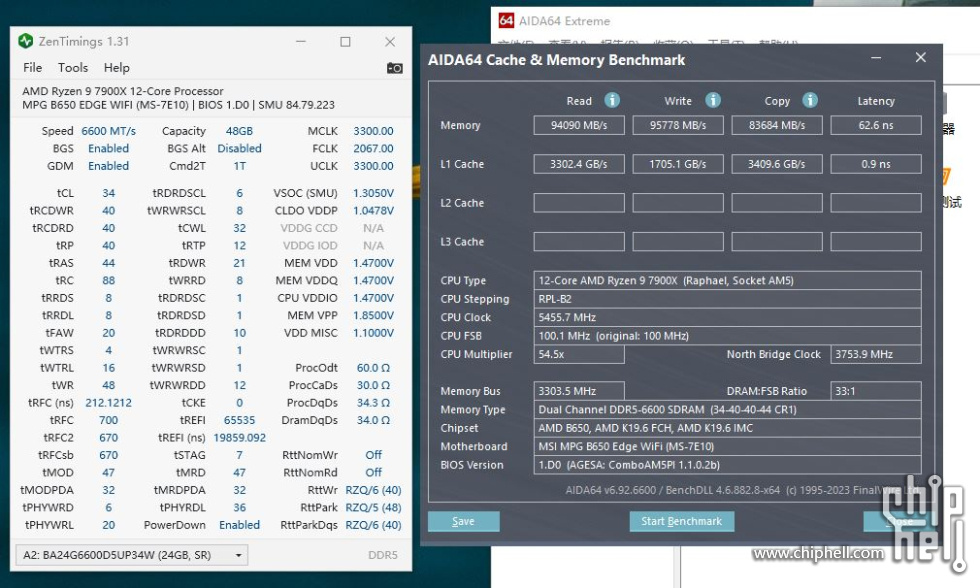Click the CPU FSB field 100.1 MHz
This screenshot has width=980, height=588.
(728, 336)
